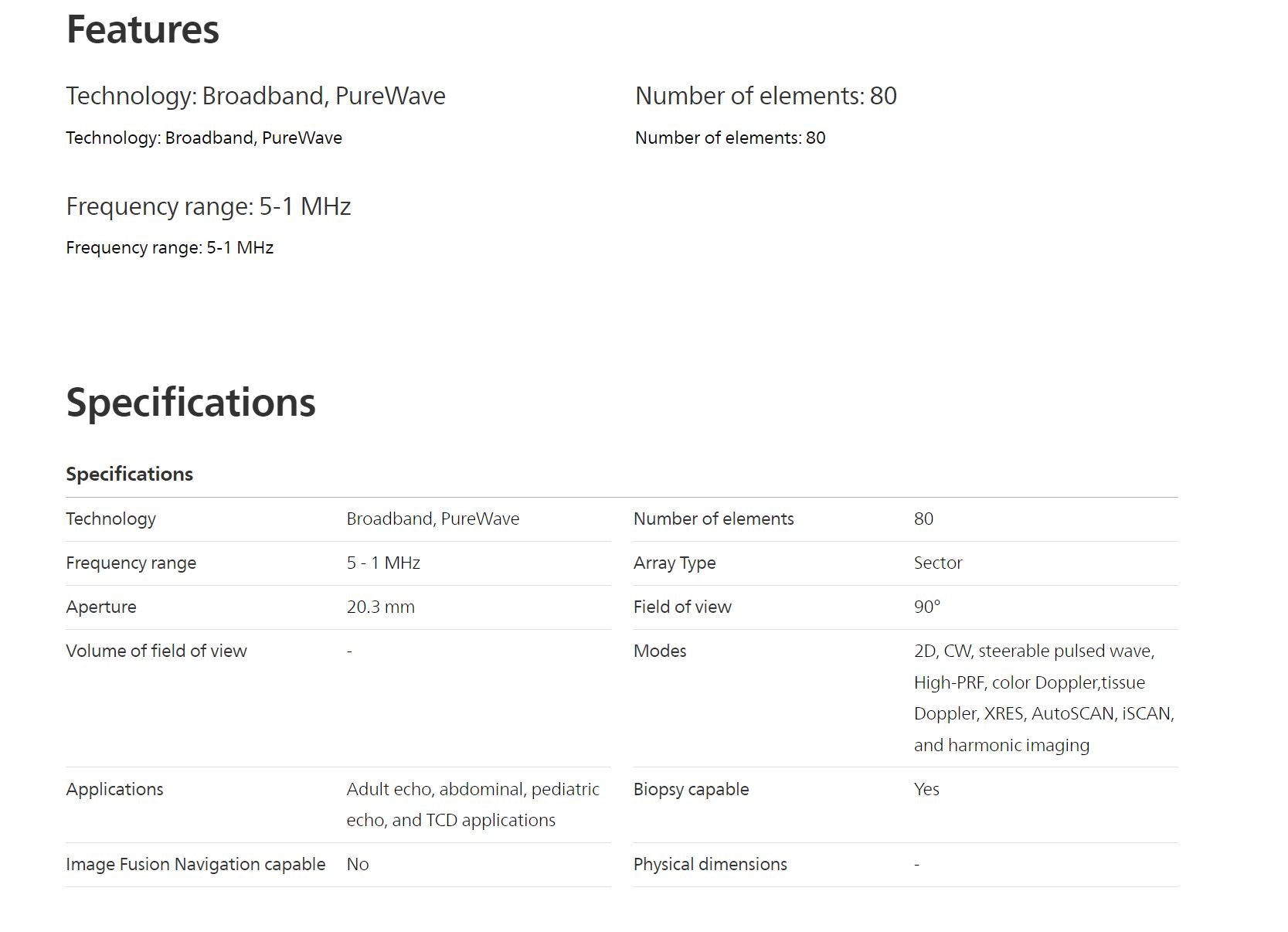Click the "Applications" row label
This screenshot has height=932, width=1288.
pos(114,789)
